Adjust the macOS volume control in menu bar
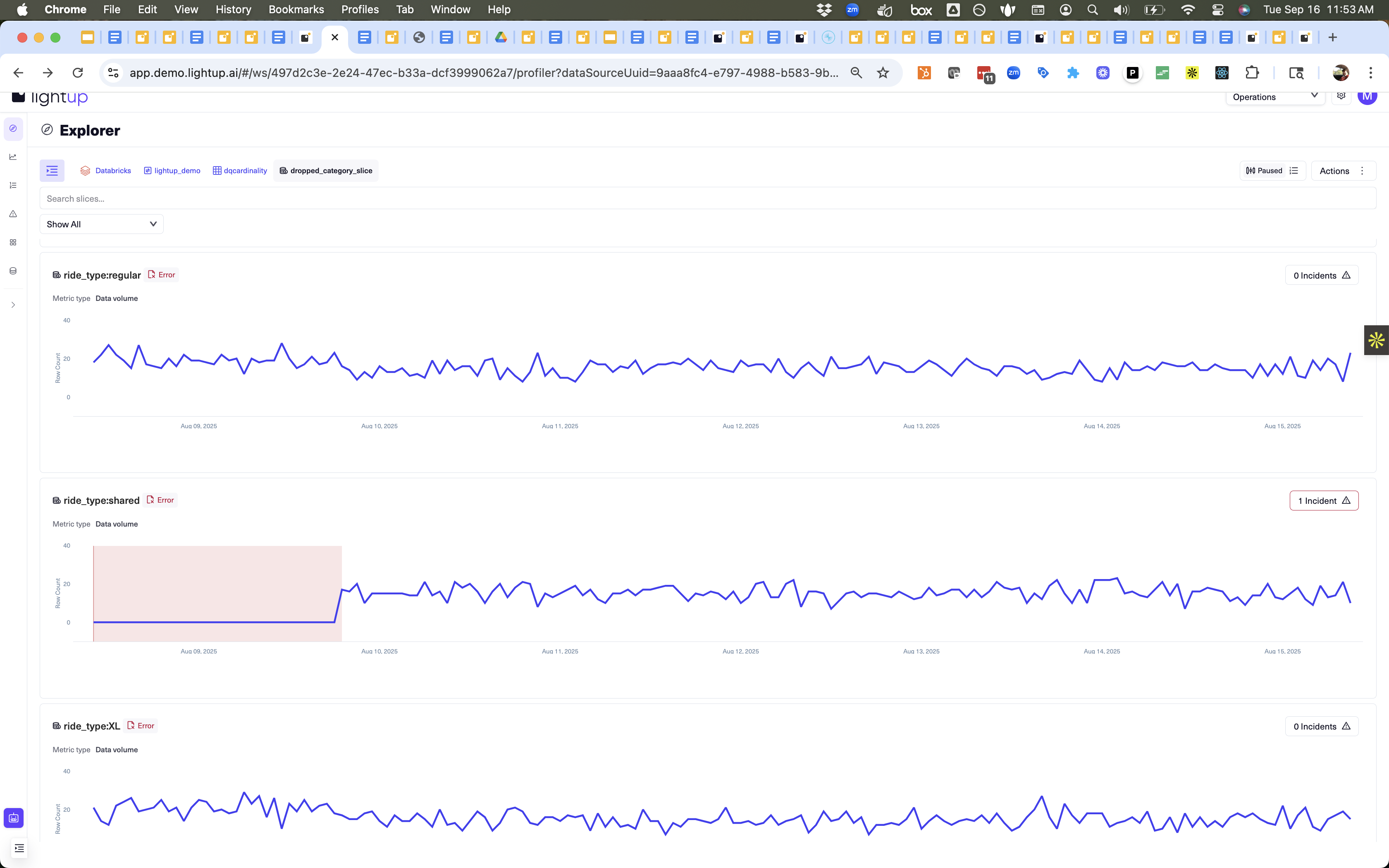Image resolution: width=1389 pixels, height=868 pixels. click(1120, 9)
